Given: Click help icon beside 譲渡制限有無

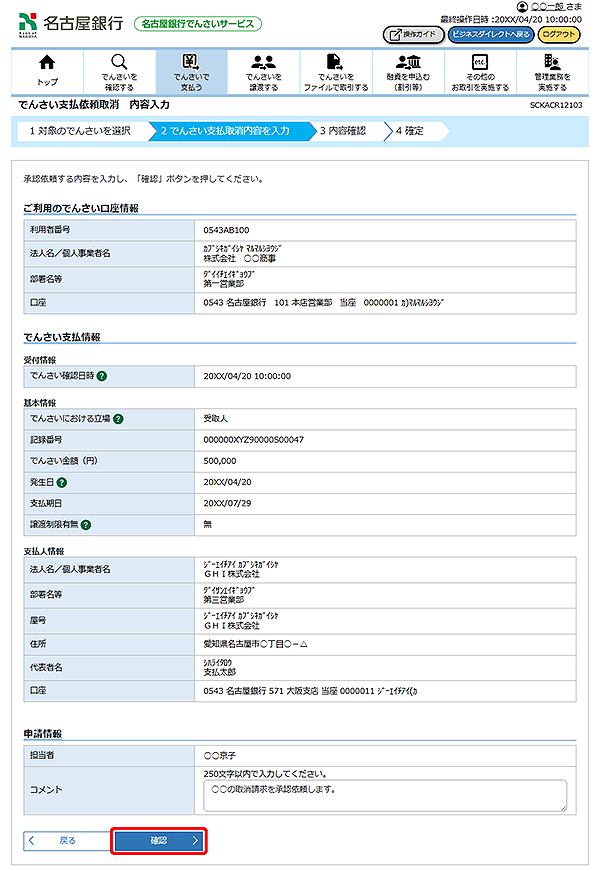Looking at the screenshot, I should pos(86,524).
